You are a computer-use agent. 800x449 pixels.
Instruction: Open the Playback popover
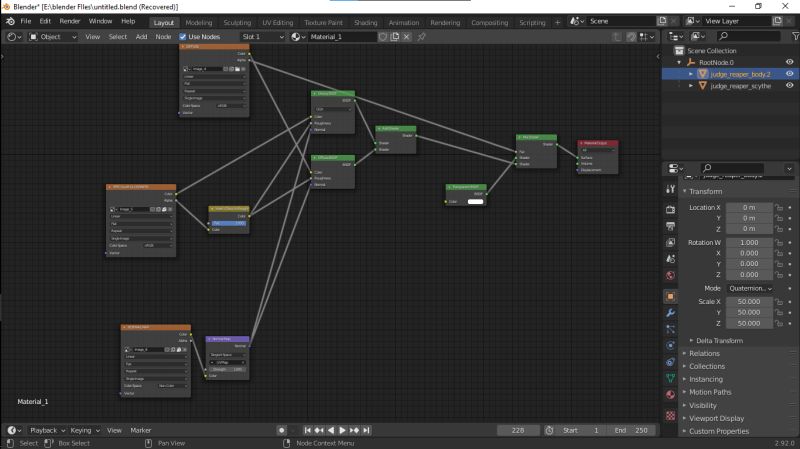pos(47,430)
